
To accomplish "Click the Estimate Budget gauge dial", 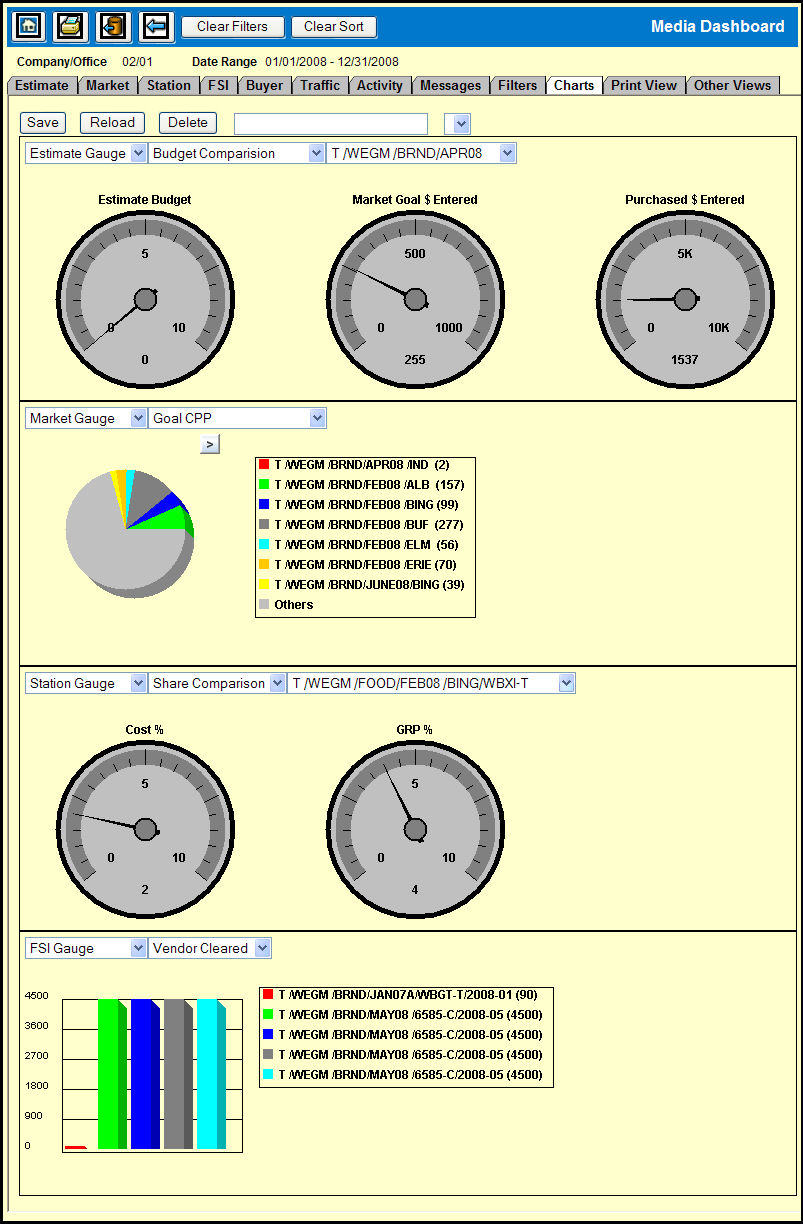I will (145, 299).
